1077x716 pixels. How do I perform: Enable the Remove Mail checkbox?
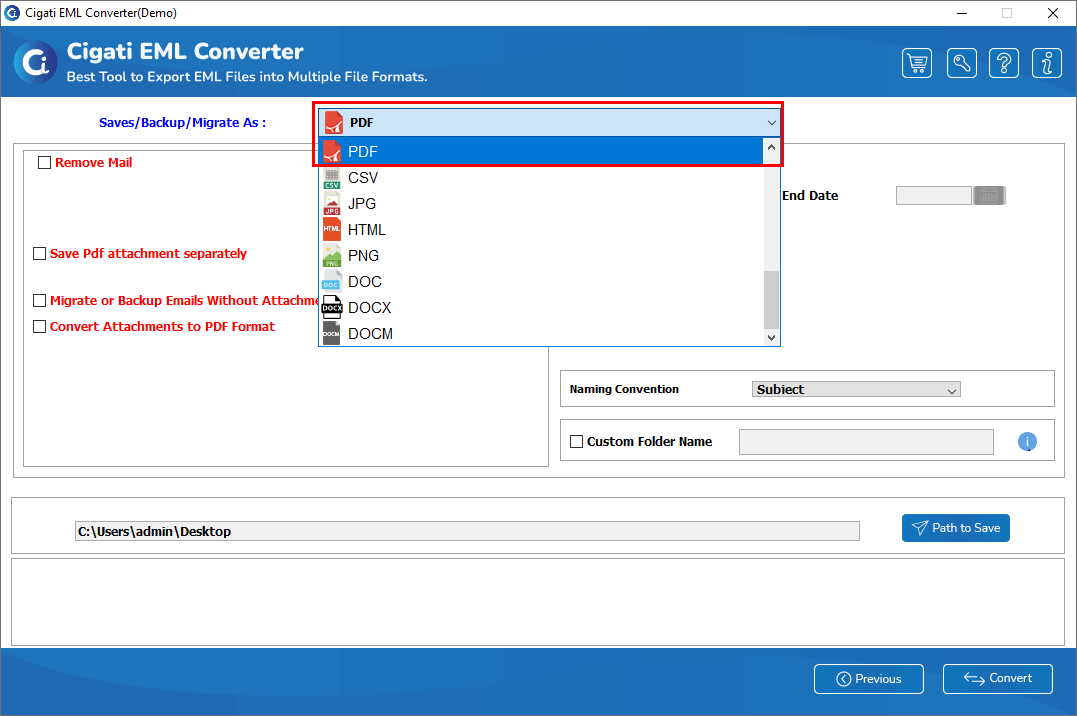point(45,163)
